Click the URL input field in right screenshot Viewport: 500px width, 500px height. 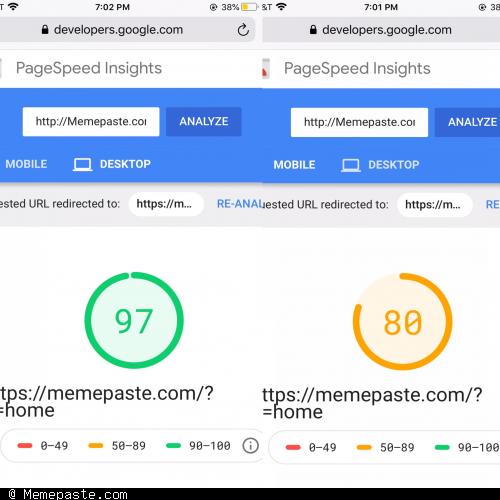pyautogui.click(x=359, y=122)
